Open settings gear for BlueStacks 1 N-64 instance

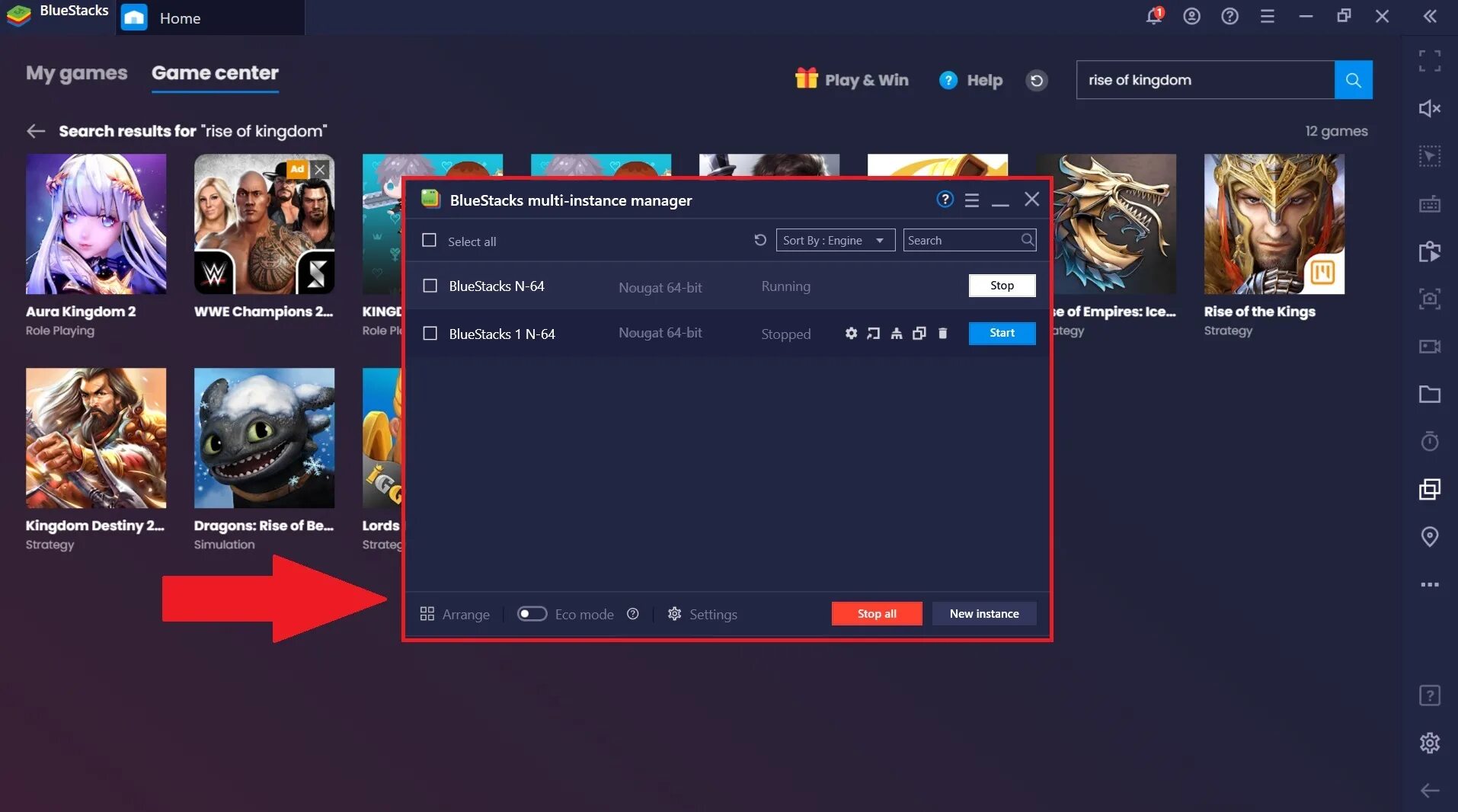click(851, 334)
